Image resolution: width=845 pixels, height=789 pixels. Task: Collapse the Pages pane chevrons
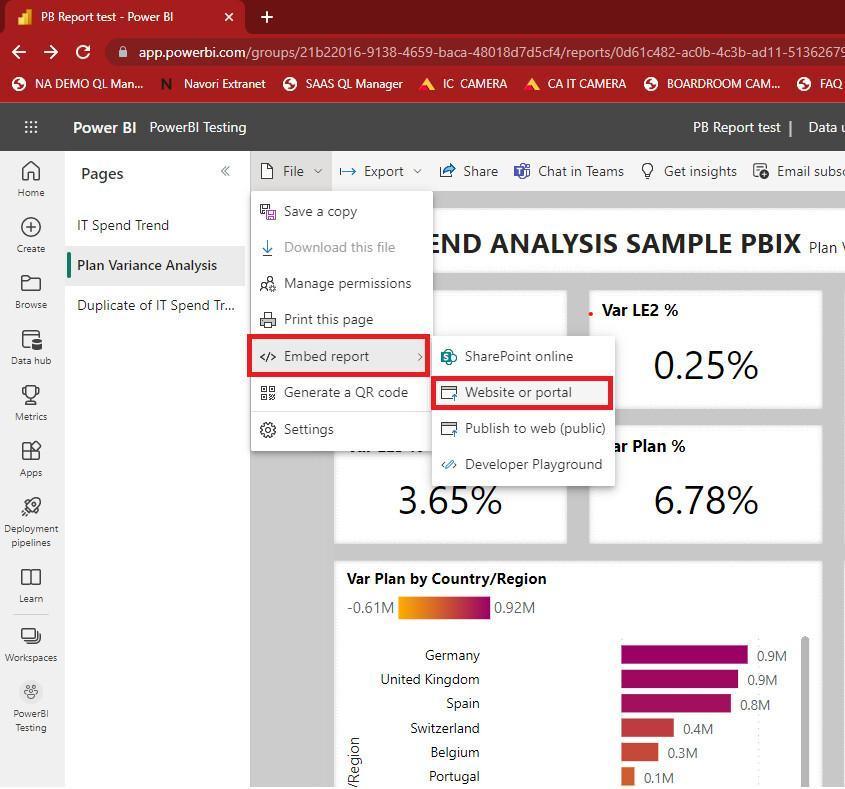pyautogui.click(x=225, y=171)
